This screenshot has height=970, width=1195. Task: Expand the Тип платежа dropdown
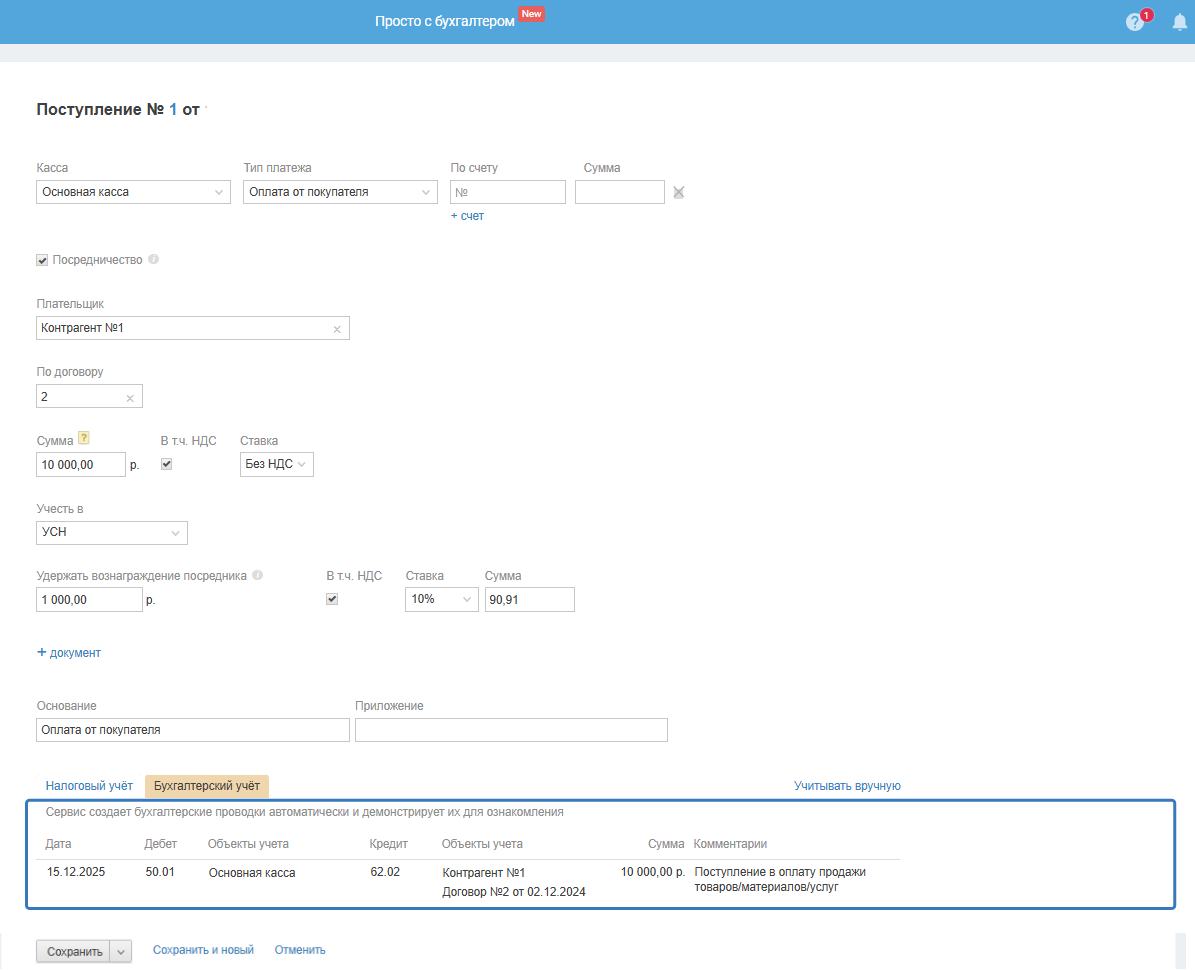click(340, 192)
